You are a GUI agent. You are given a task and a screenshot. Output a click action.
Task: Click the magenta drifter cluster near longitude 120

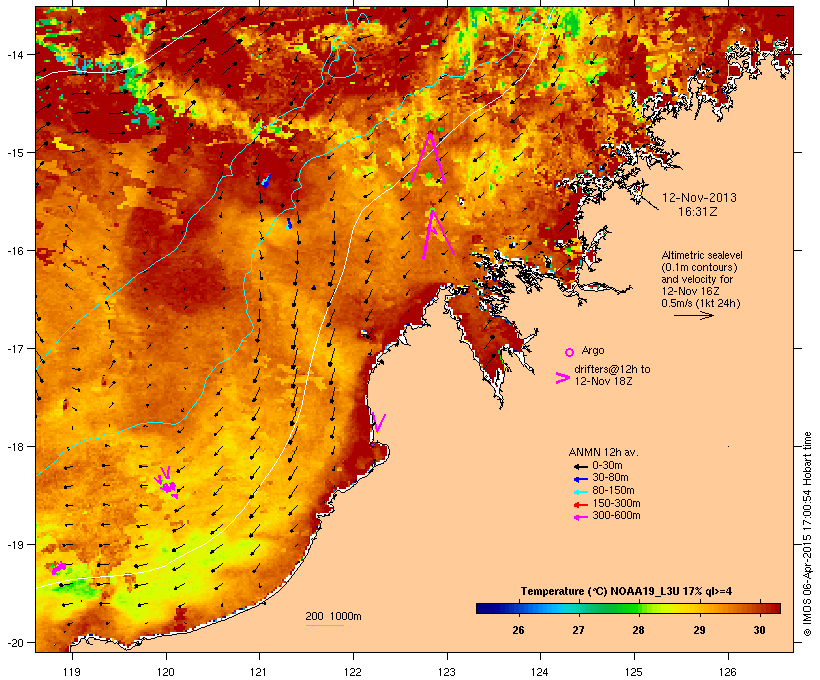coord(167,482)
